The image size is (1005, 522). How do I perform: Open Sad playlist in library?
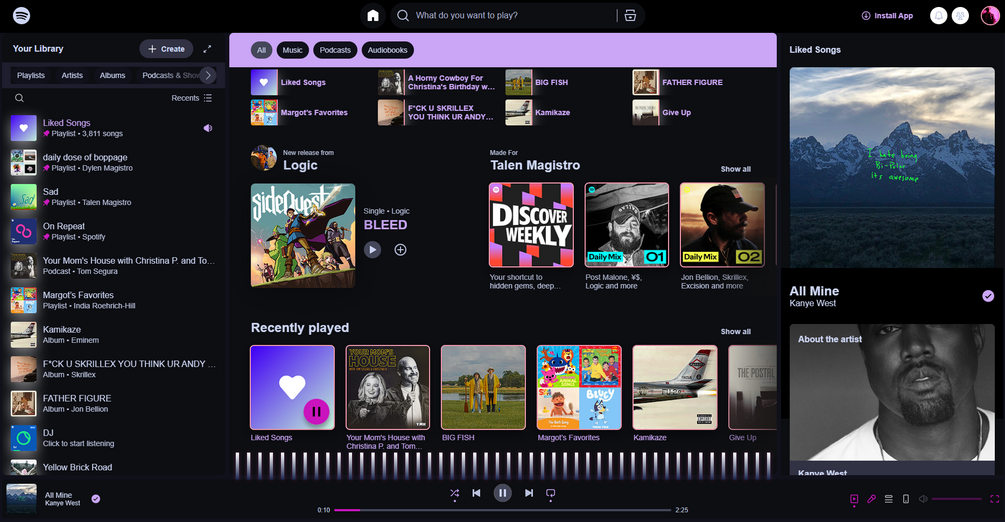(113, 197)
